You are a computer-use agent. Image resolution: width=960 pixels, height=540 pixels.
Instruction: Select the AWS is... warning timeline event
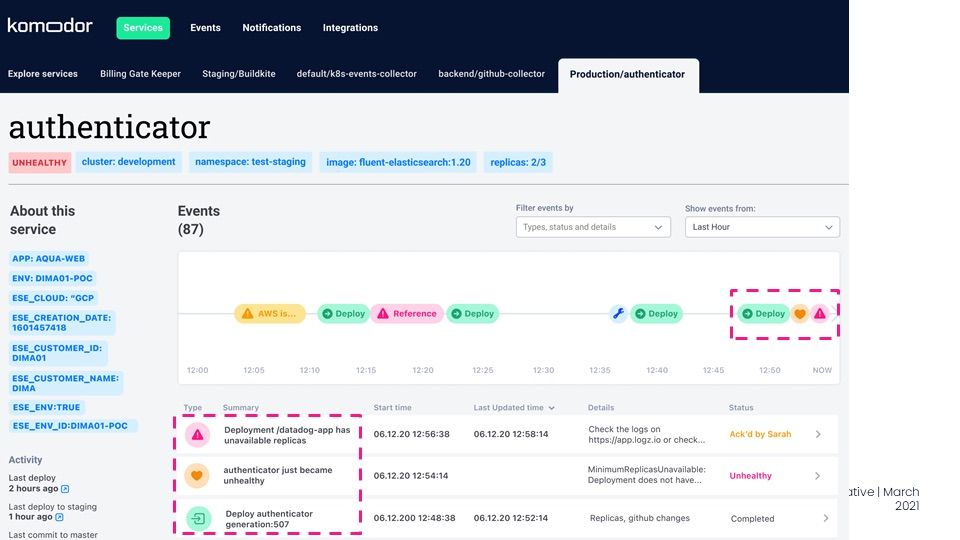click(270, 313)
